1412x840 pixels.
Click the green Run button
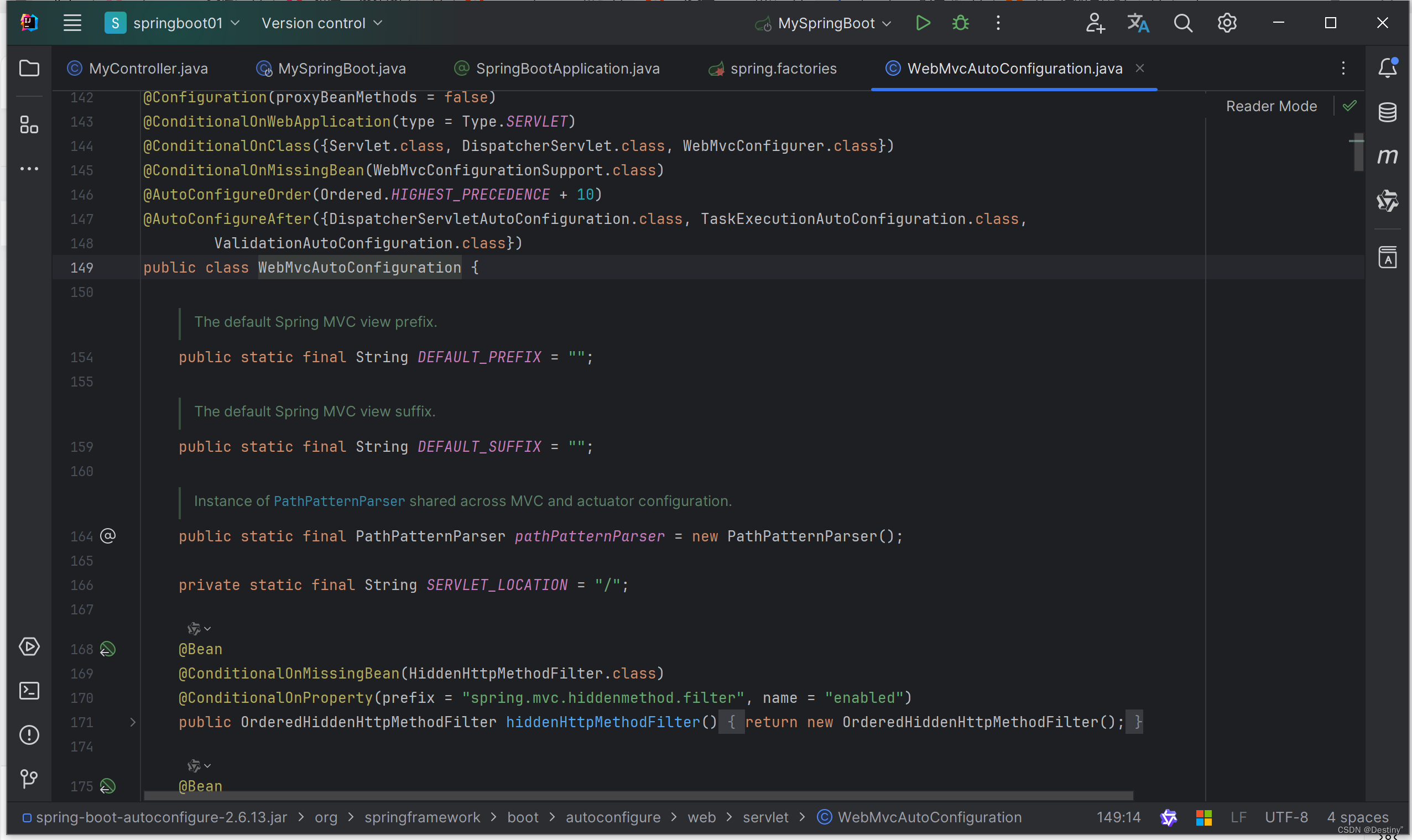coord(923,23)
